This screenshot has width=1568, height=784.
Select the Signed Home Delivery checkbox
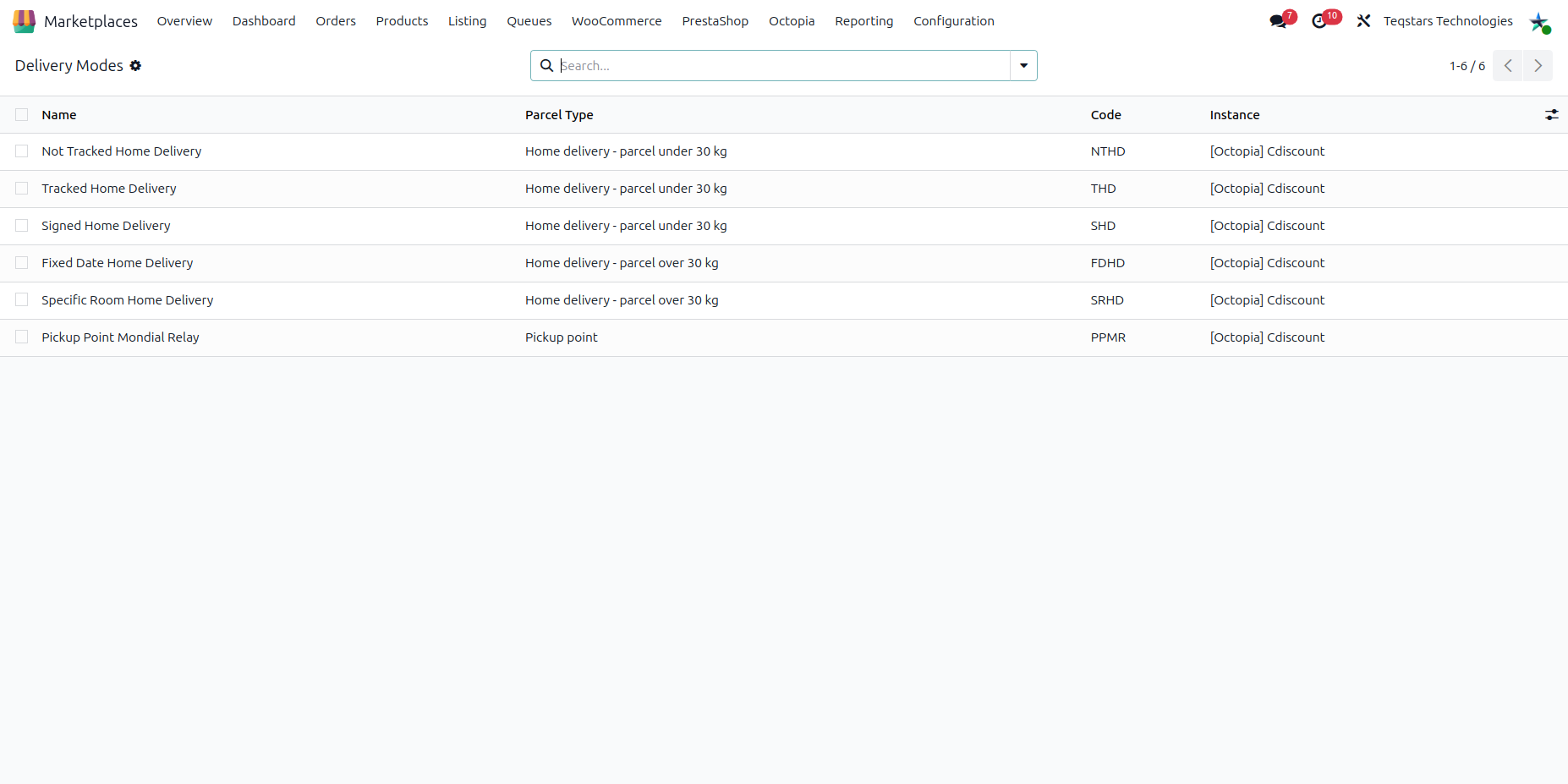click(22, 226)
